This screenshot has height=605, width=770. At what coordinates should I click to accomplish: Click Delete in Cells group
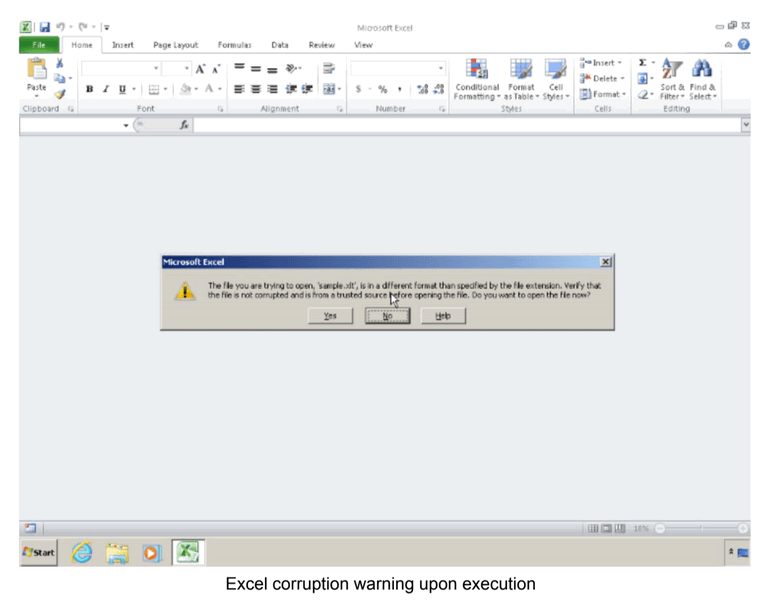pyautogui.click(x=602, y=79)
